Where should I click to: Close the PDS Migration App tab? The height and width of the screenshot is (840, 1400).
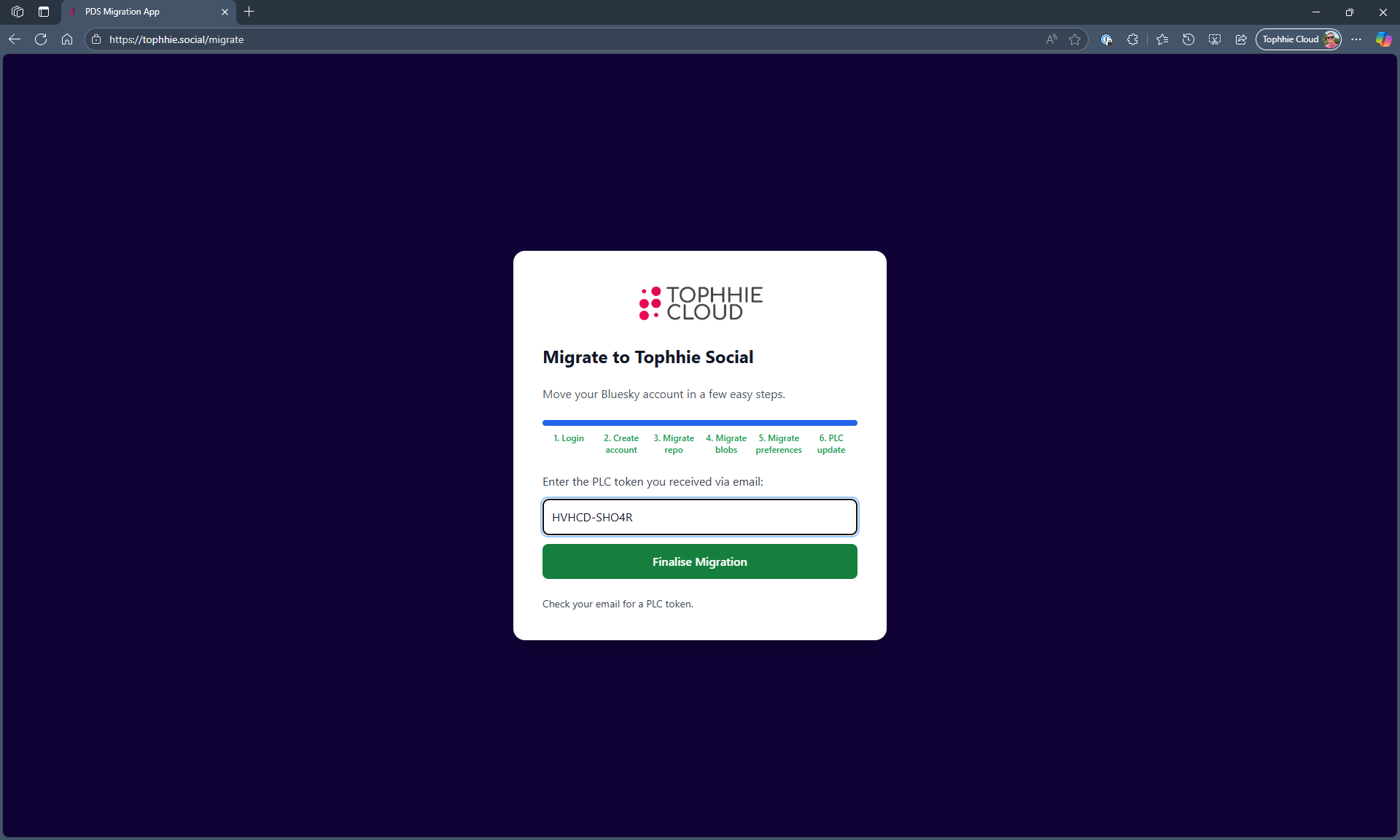tap(225, 12)
